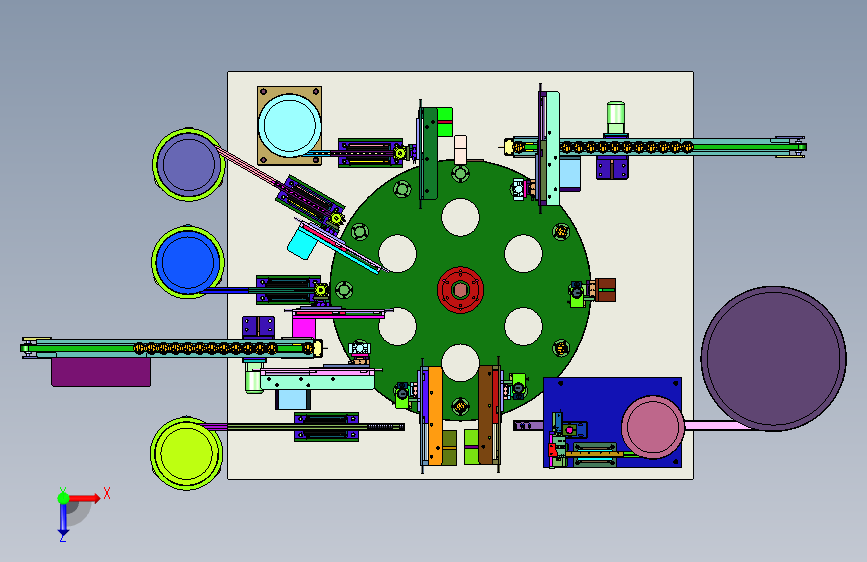Click the bright blue bowl feeder

pyautogui.click(x=188, y=262)
